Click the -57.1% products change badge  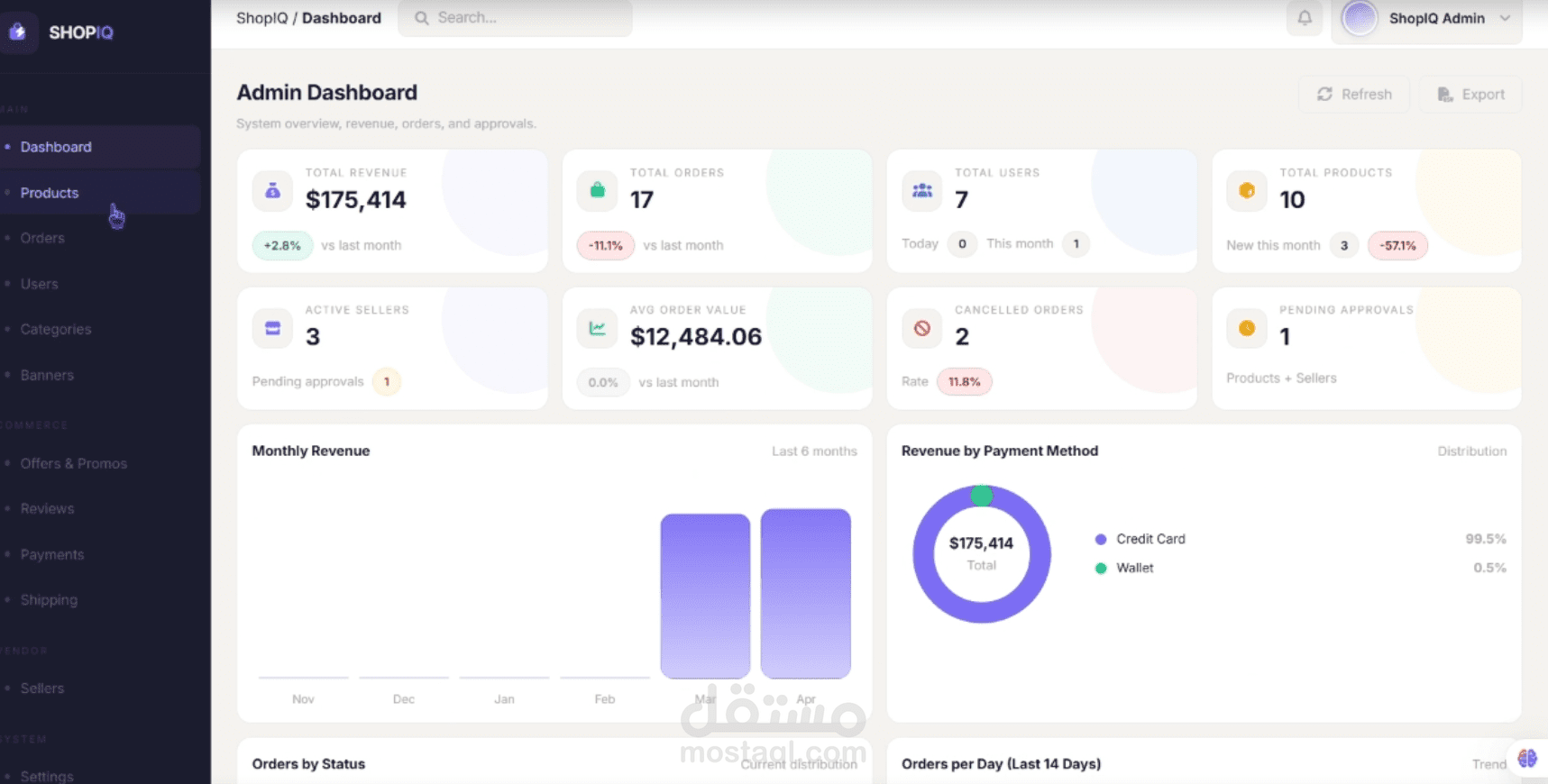pos(1397,245)
